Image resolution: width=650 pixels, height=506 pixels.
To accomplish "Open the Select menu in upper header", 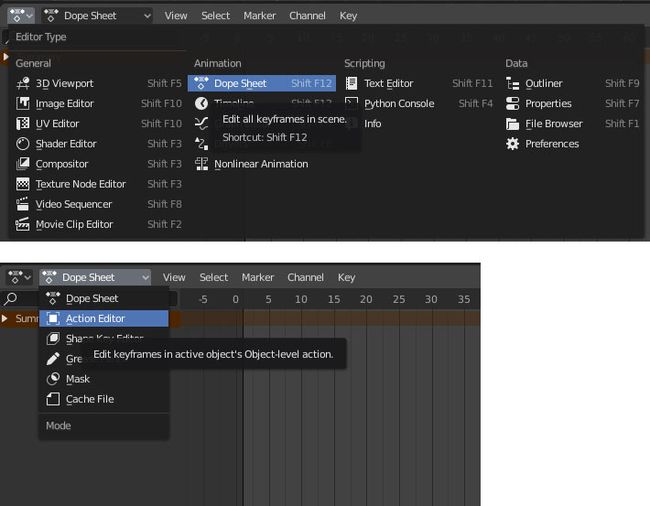I will point(215,16).
